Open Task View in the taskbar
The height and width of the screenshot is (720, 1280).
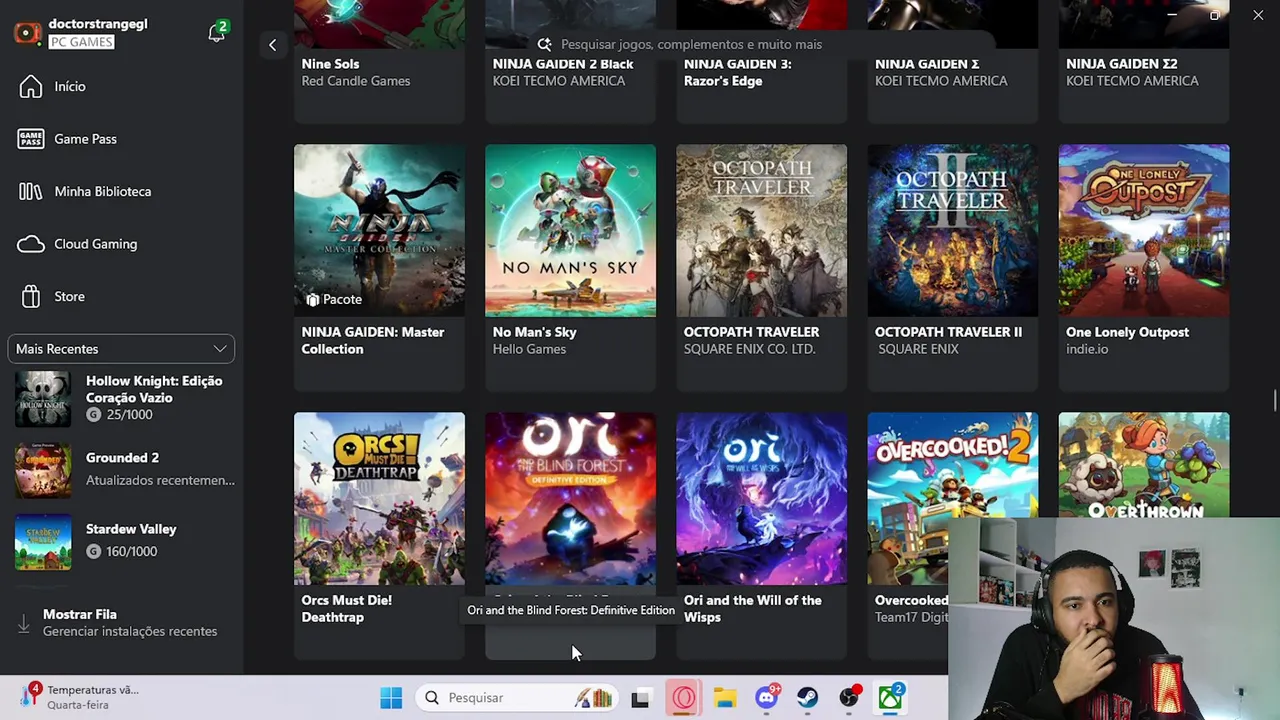coord(640,698)
